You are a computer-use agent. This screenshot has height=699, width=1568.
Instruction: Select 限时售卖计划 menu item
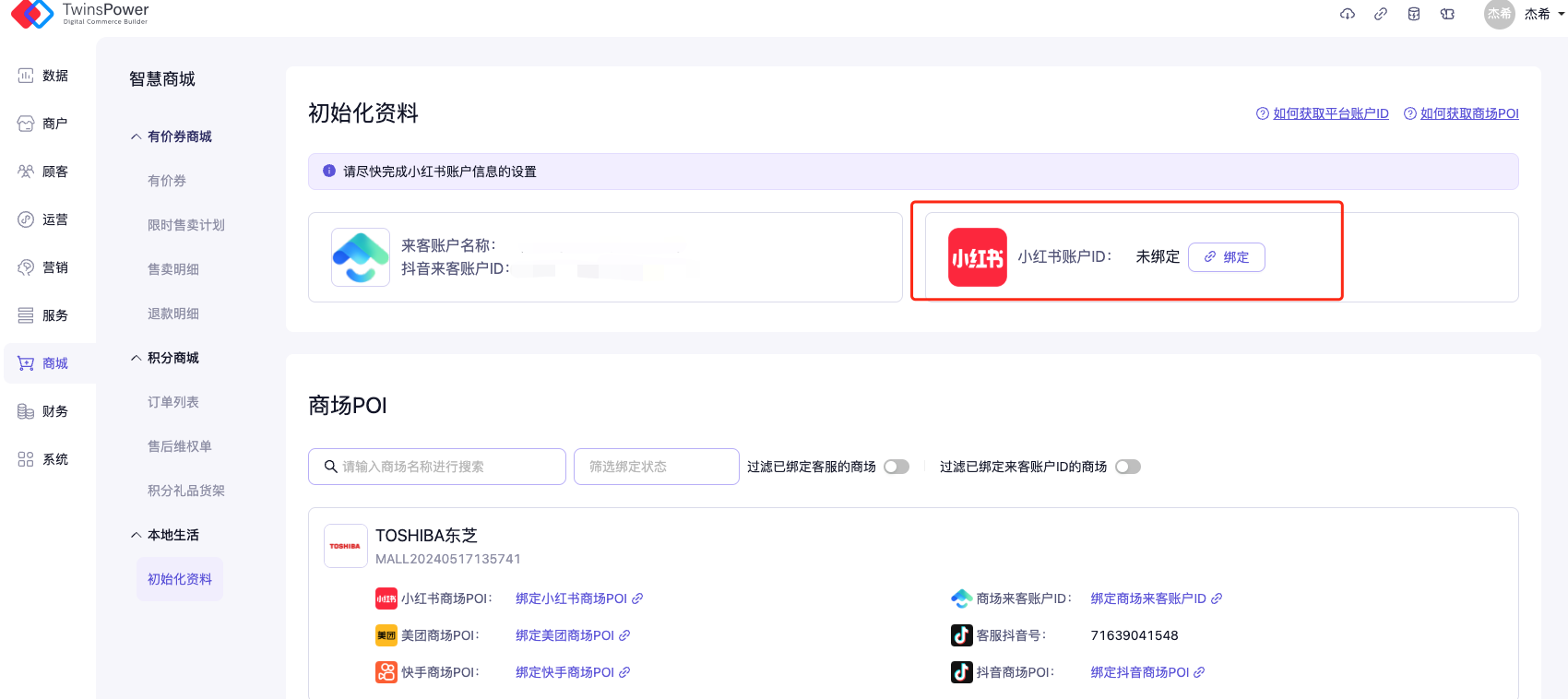(186, 225)
